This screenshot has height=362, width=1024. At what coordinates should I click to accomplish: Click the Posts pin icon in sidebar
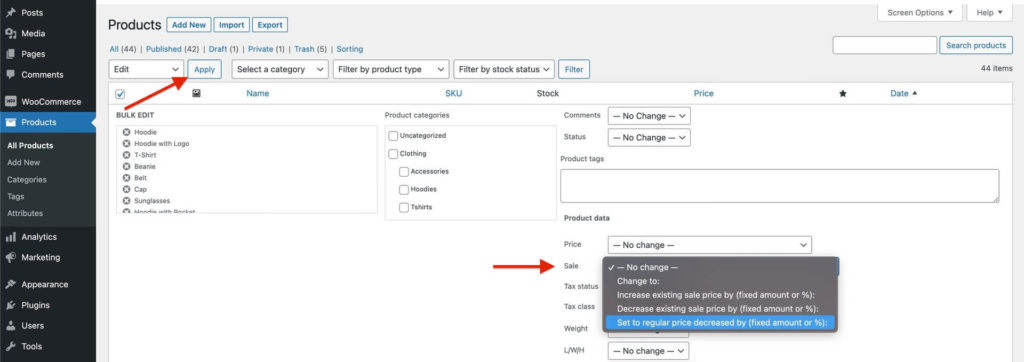[10, 12]
